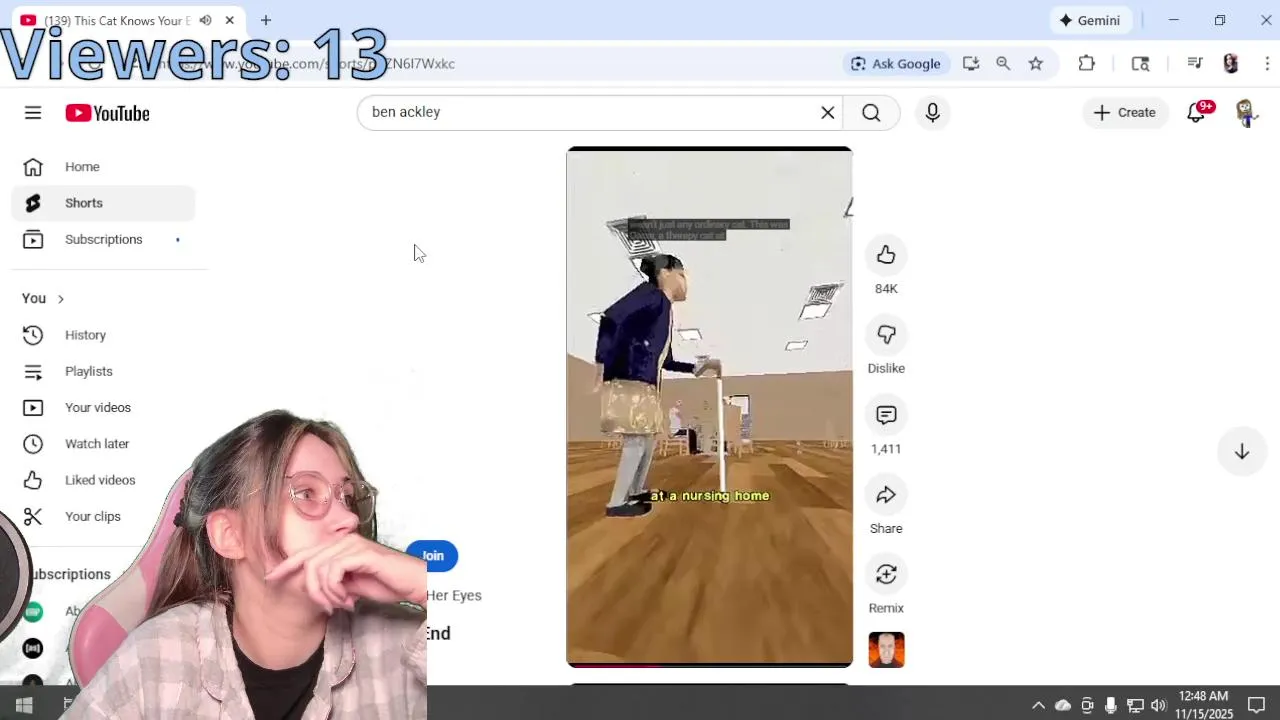The image size is (1280, 720).
Task: Pause the playing Short video
Action: (x=709, y=405)
